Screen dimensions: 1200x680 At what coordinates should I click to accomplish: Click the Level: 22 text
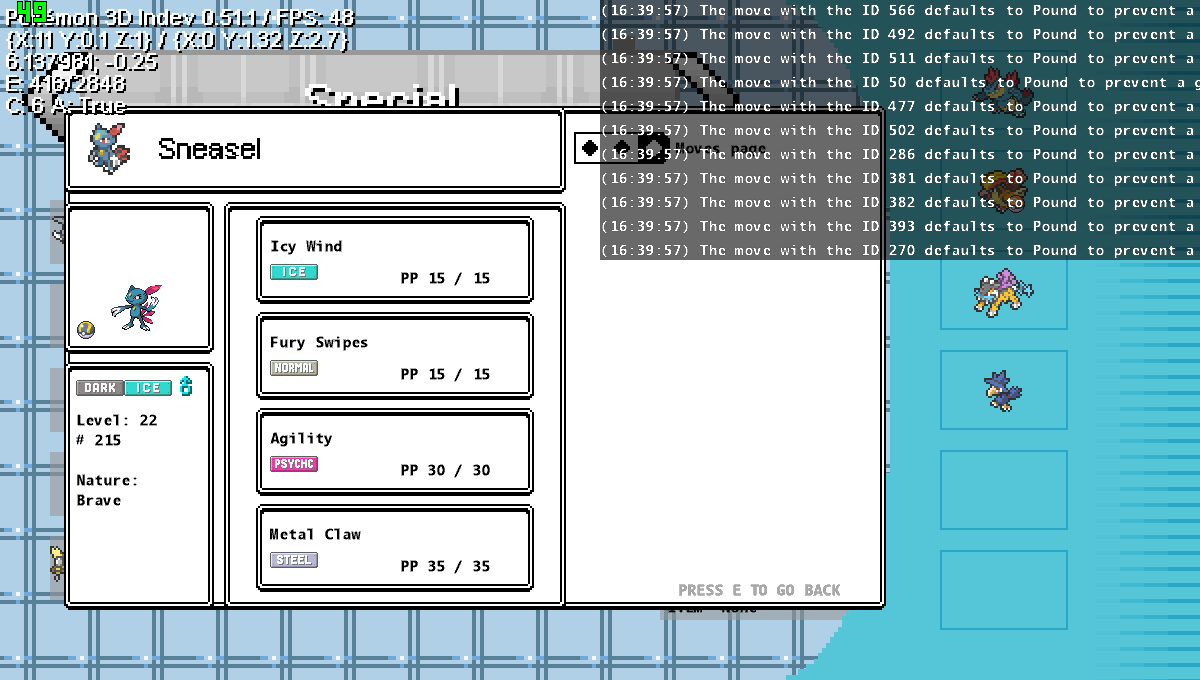[117, 420]
